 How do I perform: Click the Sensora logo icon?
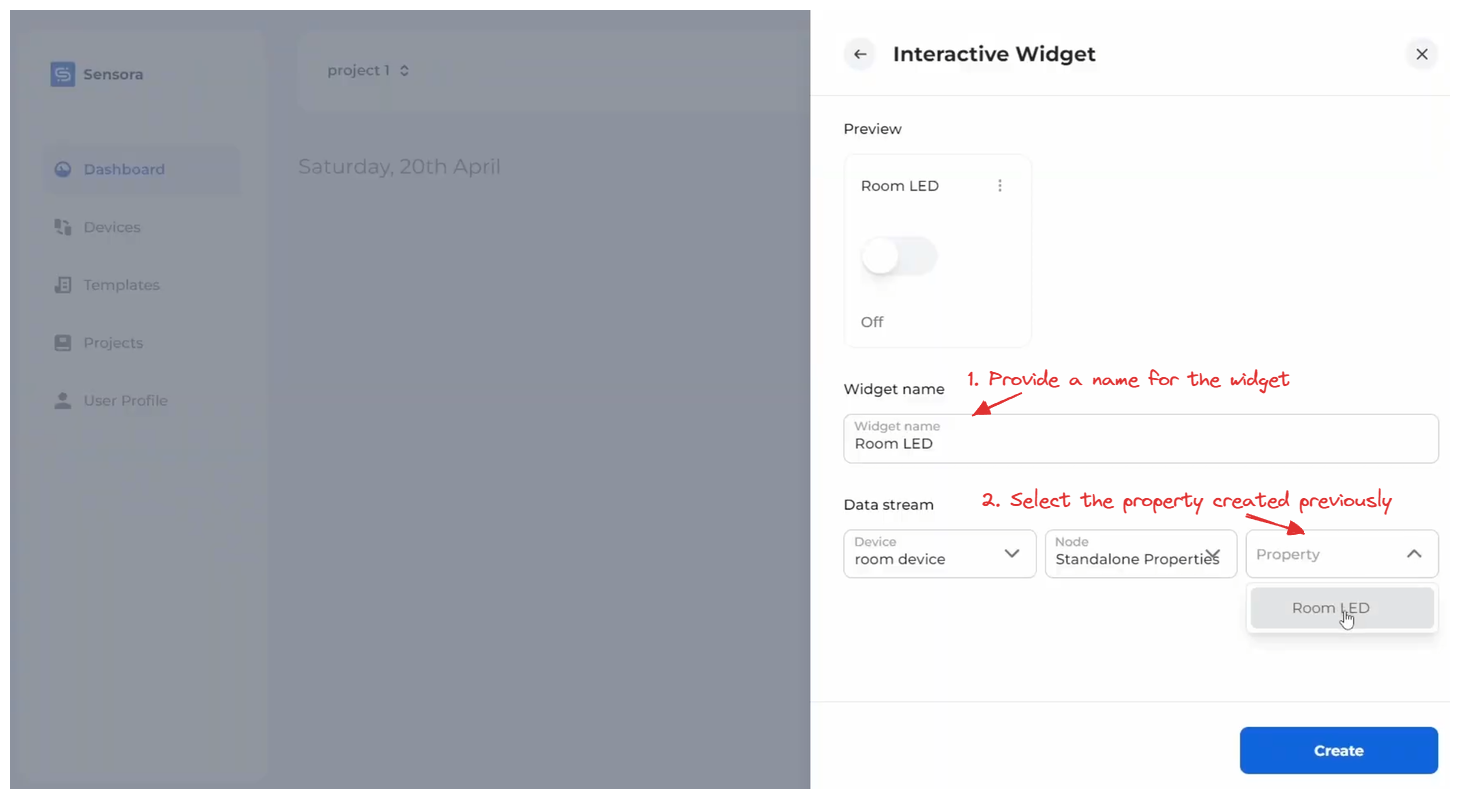61,74
